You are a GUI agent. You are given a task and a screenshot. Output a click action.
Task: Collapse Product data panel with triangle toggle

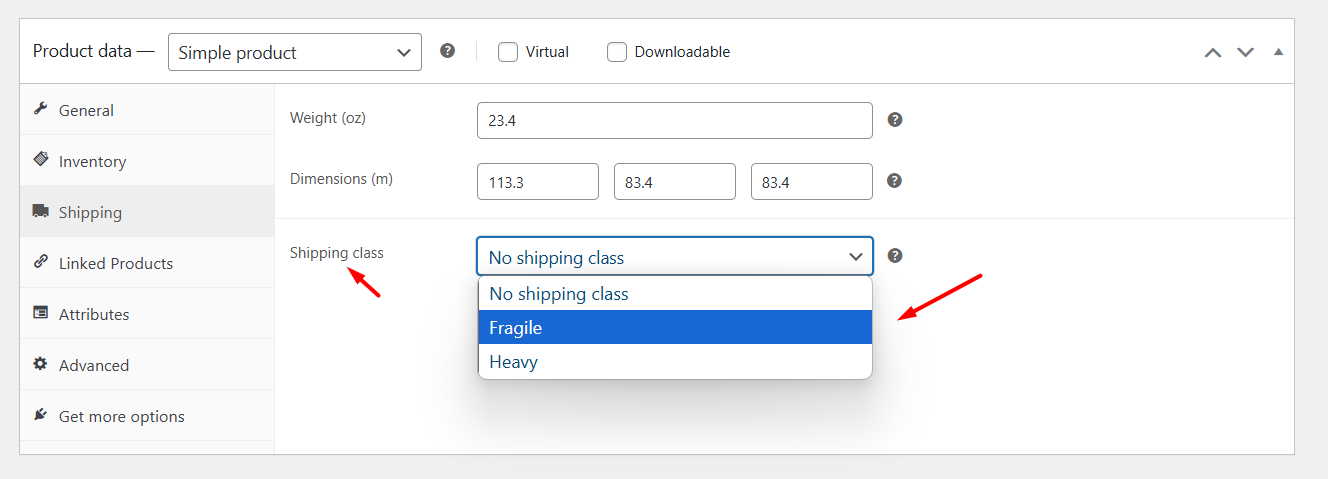pos(1278,52)
